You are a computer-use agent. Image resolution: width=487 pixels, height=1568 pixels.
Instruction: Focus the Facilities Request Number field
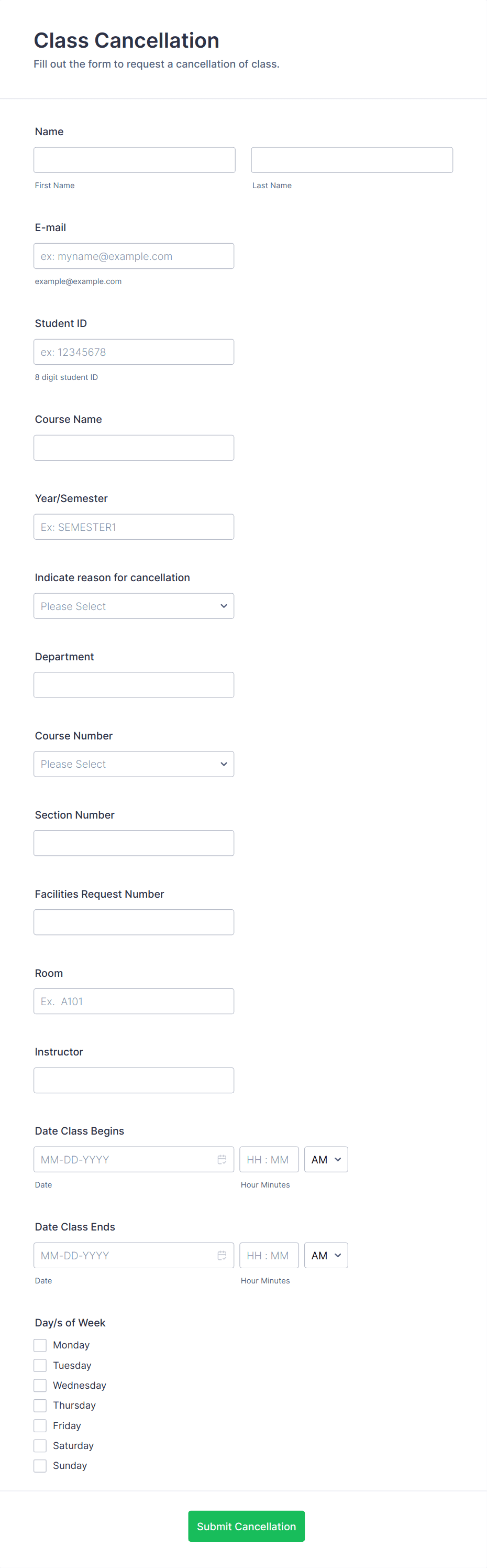134,922
